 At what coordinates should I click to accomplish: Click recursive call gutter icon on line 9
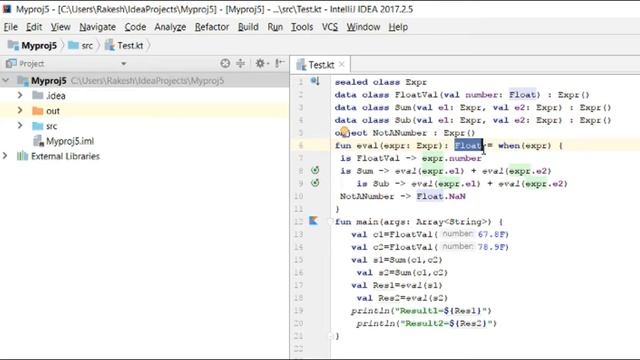315,183
